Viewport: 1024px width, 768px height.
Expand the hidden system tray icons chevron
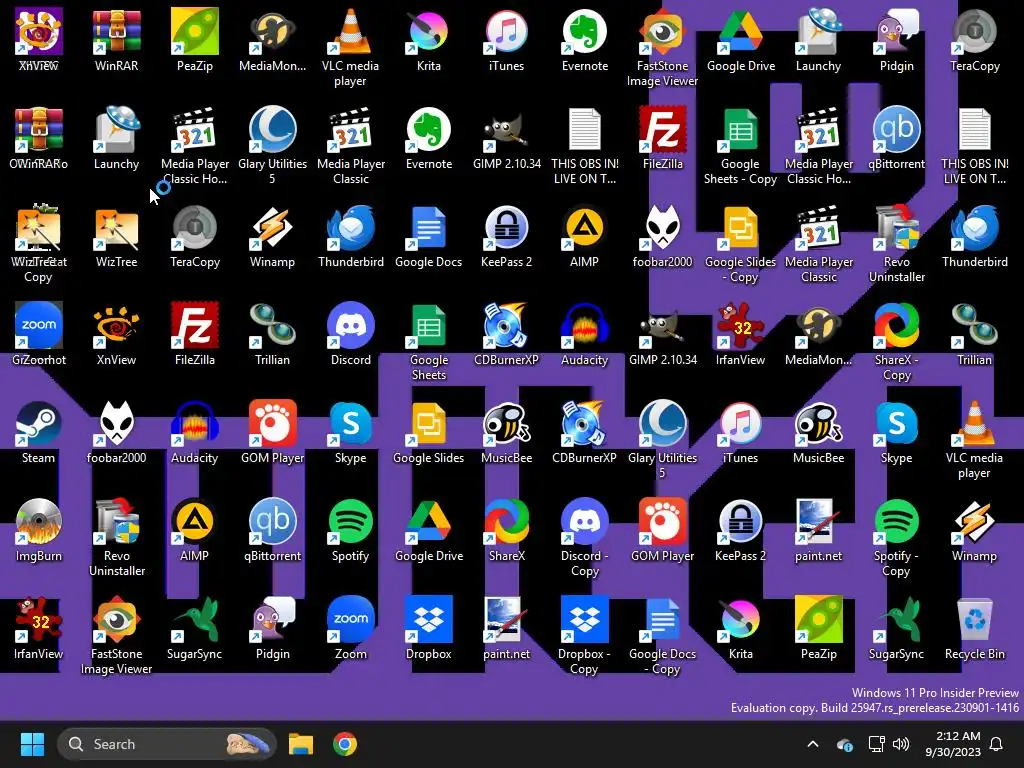(x=813, y=744)
